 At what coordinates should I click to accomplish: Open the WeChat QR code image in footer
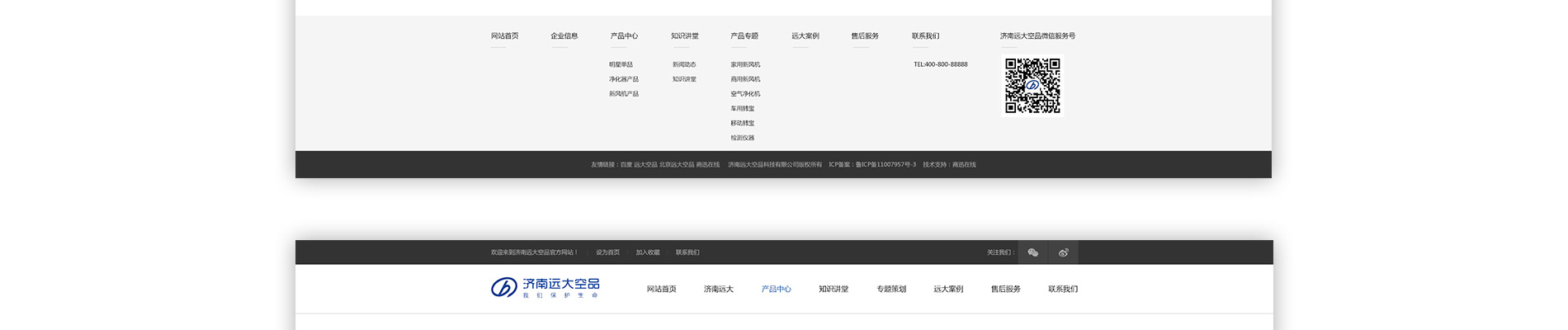click(x=1032, y=86)
